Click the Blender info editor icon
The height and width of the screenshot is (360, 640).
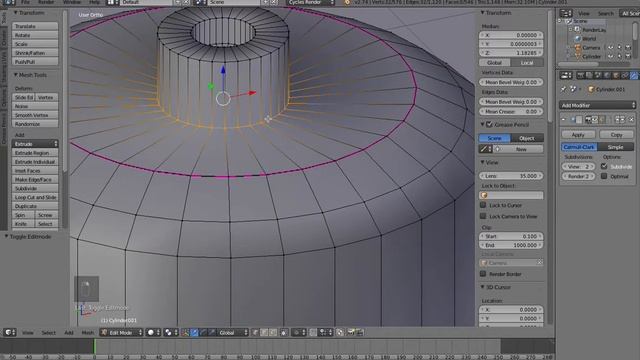pos(8,2)
